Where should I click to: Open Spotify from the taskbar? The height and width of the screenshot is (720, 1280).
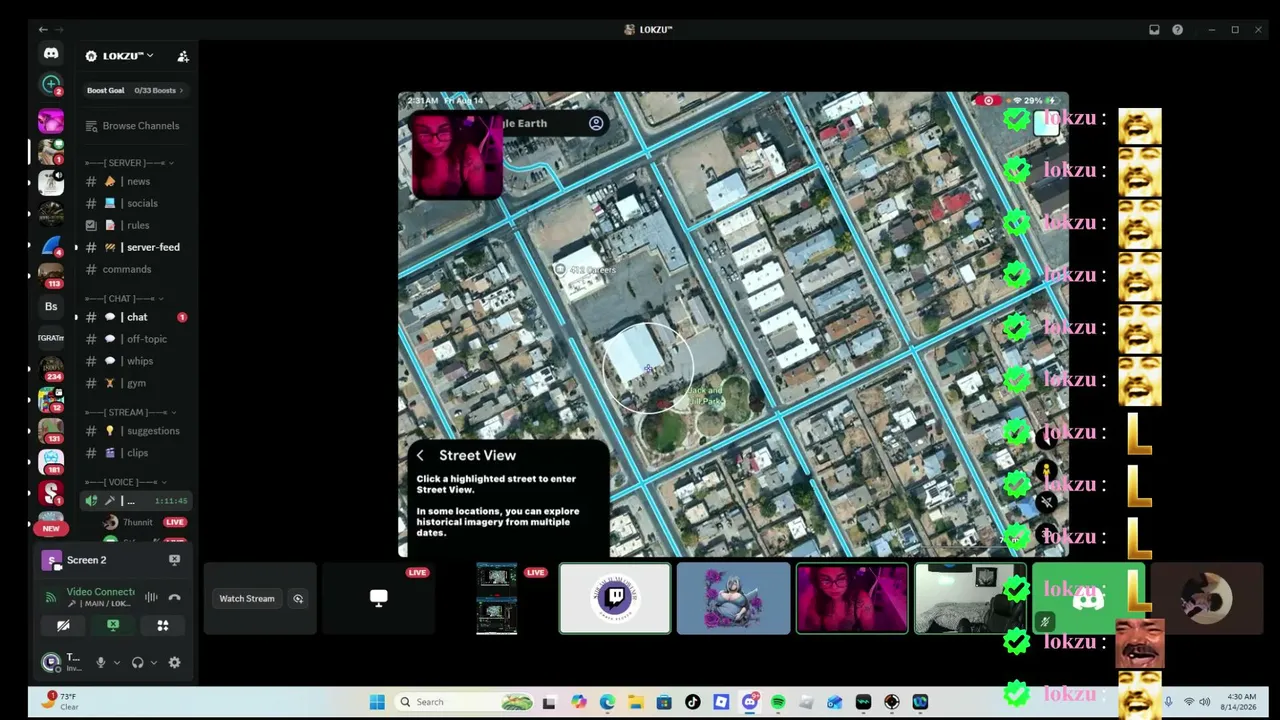tap(778, 702)
